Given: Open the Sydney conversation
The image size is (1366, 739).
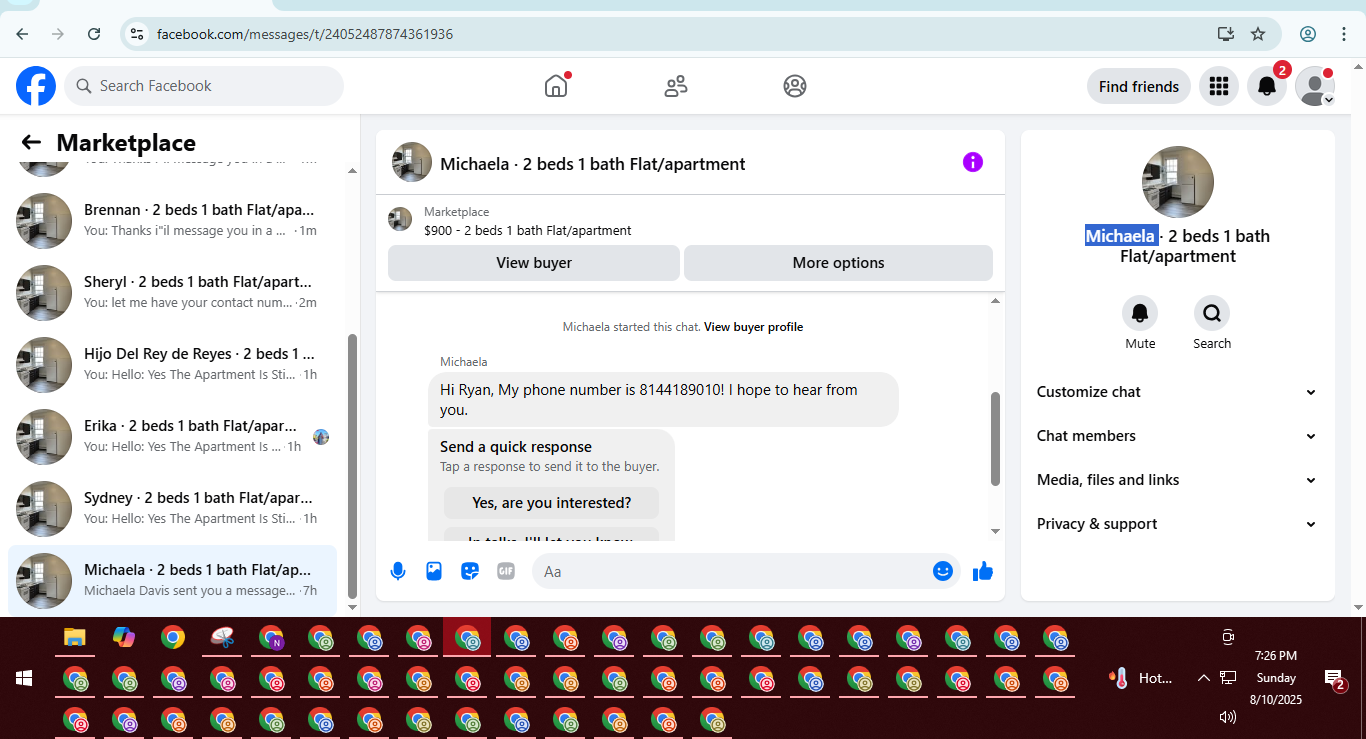Looking at the screenshot, I should click(172, 508).
